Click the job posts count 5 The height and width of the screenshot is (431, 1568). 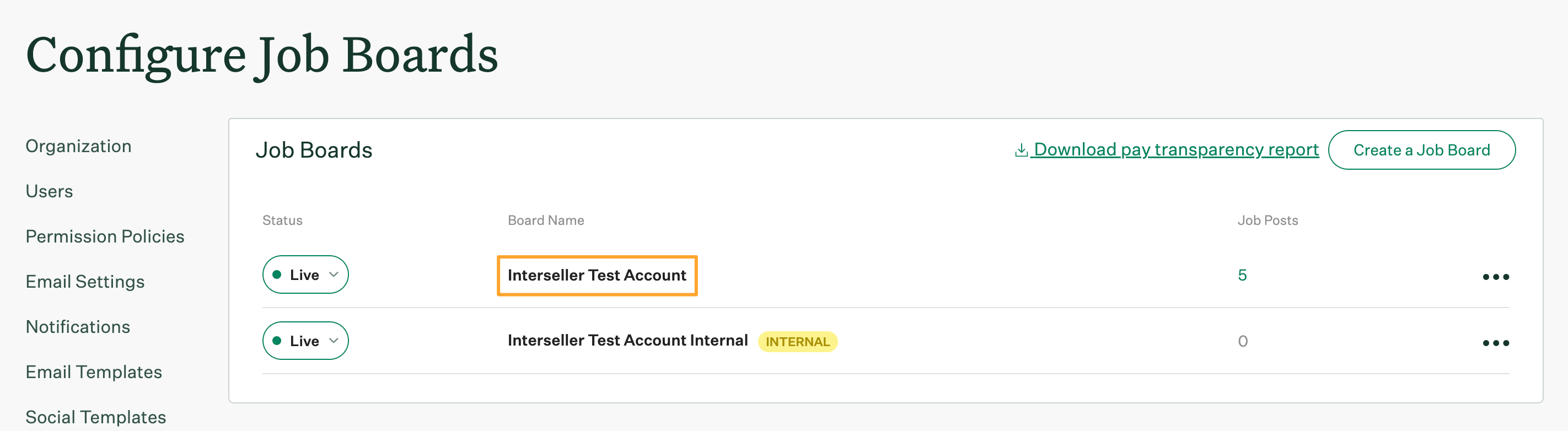tap(1242, 275)
